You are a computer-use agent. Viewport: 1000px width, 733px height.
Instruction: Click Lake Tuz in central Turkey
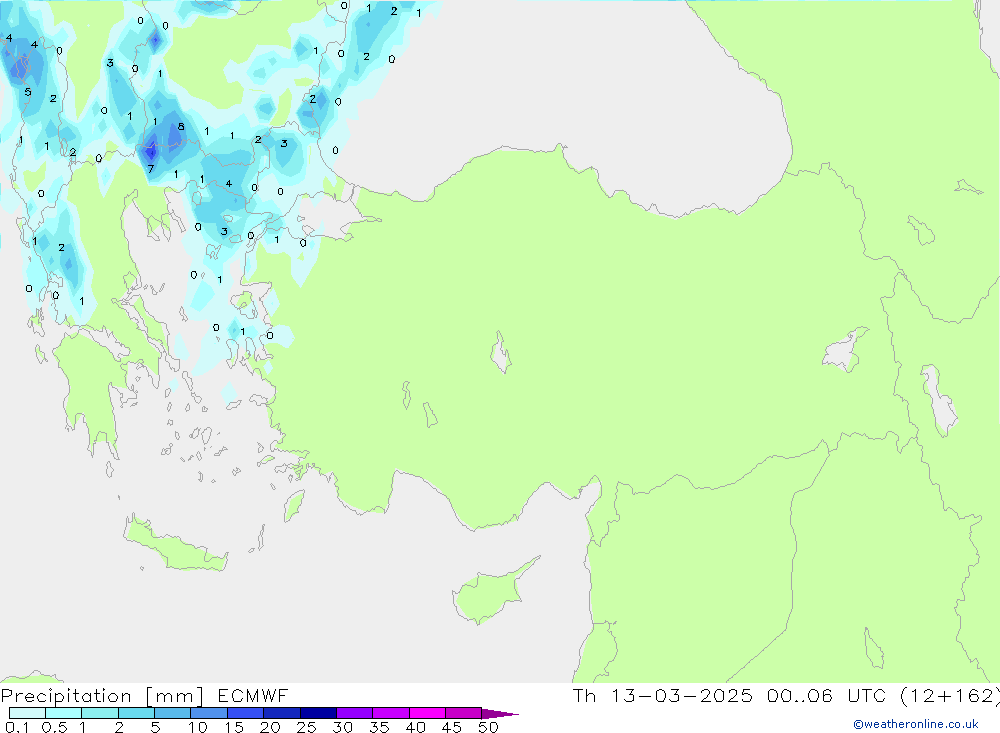[500, 353]
